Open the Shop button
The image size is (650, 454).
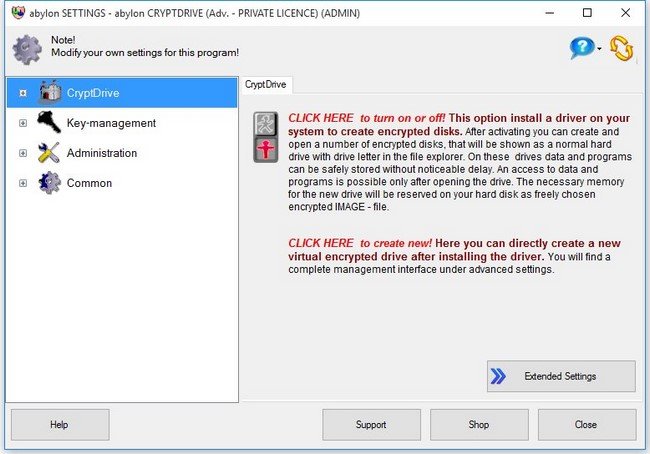tap(479, 425)
